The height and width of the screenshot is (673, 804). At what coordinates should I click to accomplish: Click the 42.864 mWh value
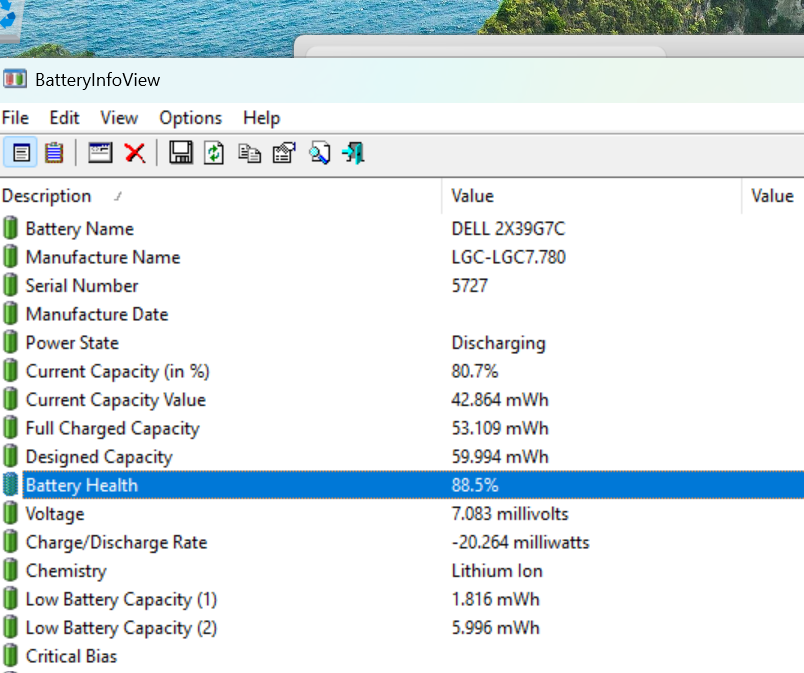coord(500,400)
